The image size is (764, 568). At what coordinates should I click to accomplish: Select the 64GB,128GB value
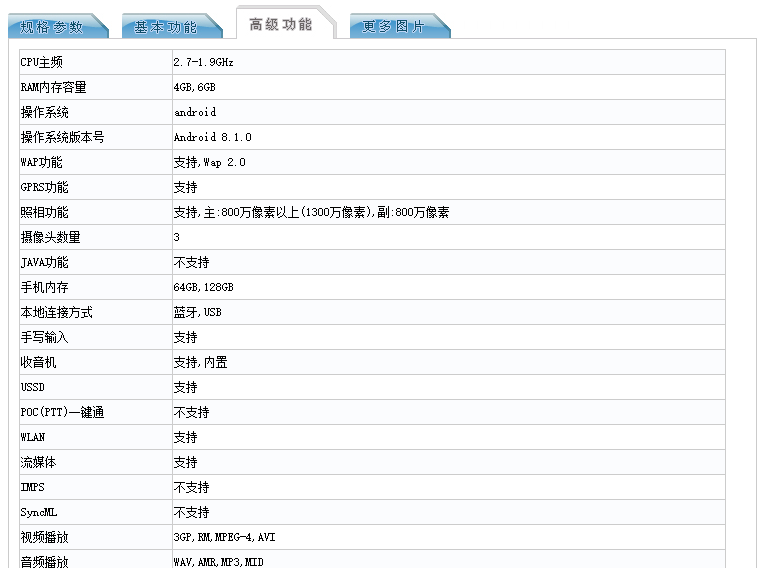coord(203,287)
